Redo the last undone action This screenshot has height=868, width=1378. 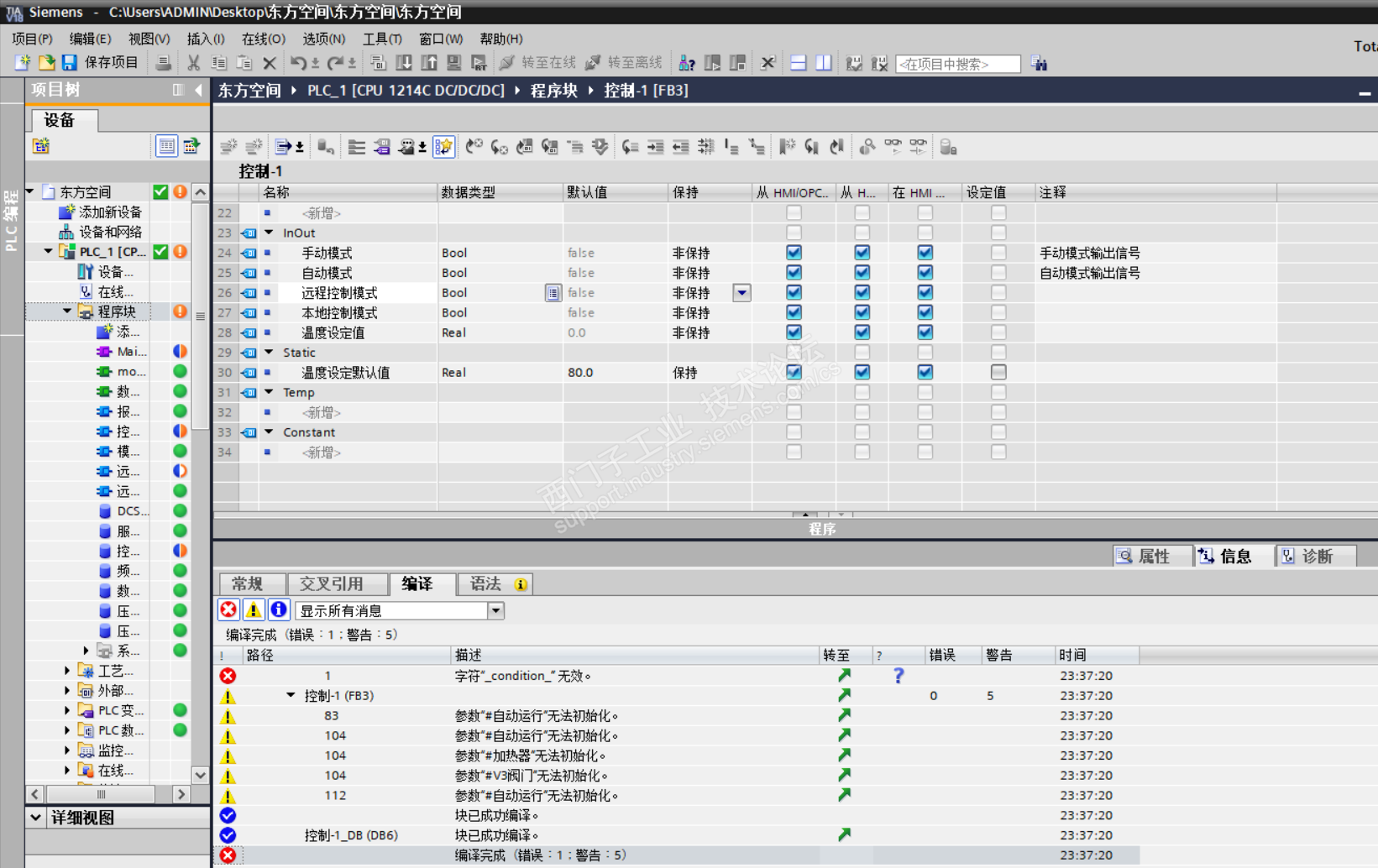335,63
